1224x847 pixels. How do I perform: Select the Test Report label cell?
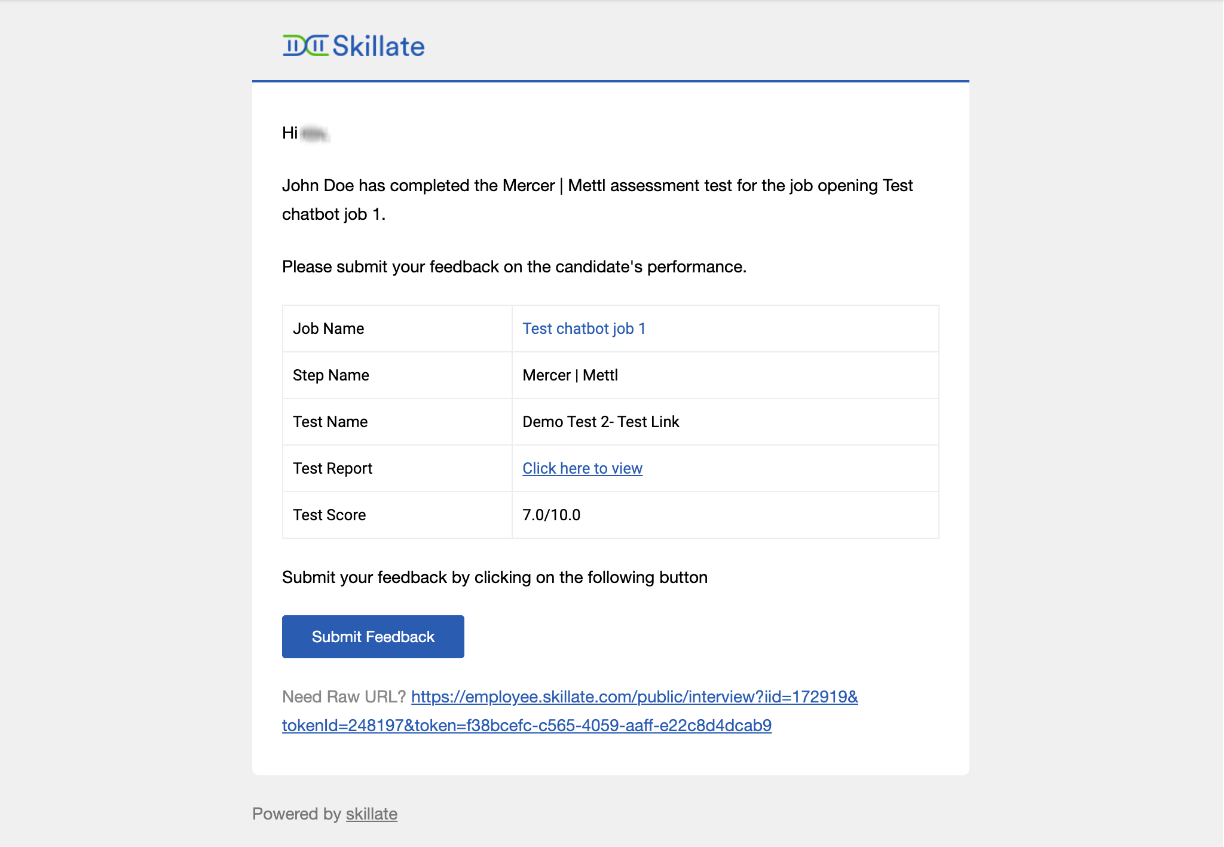(397, 468)
